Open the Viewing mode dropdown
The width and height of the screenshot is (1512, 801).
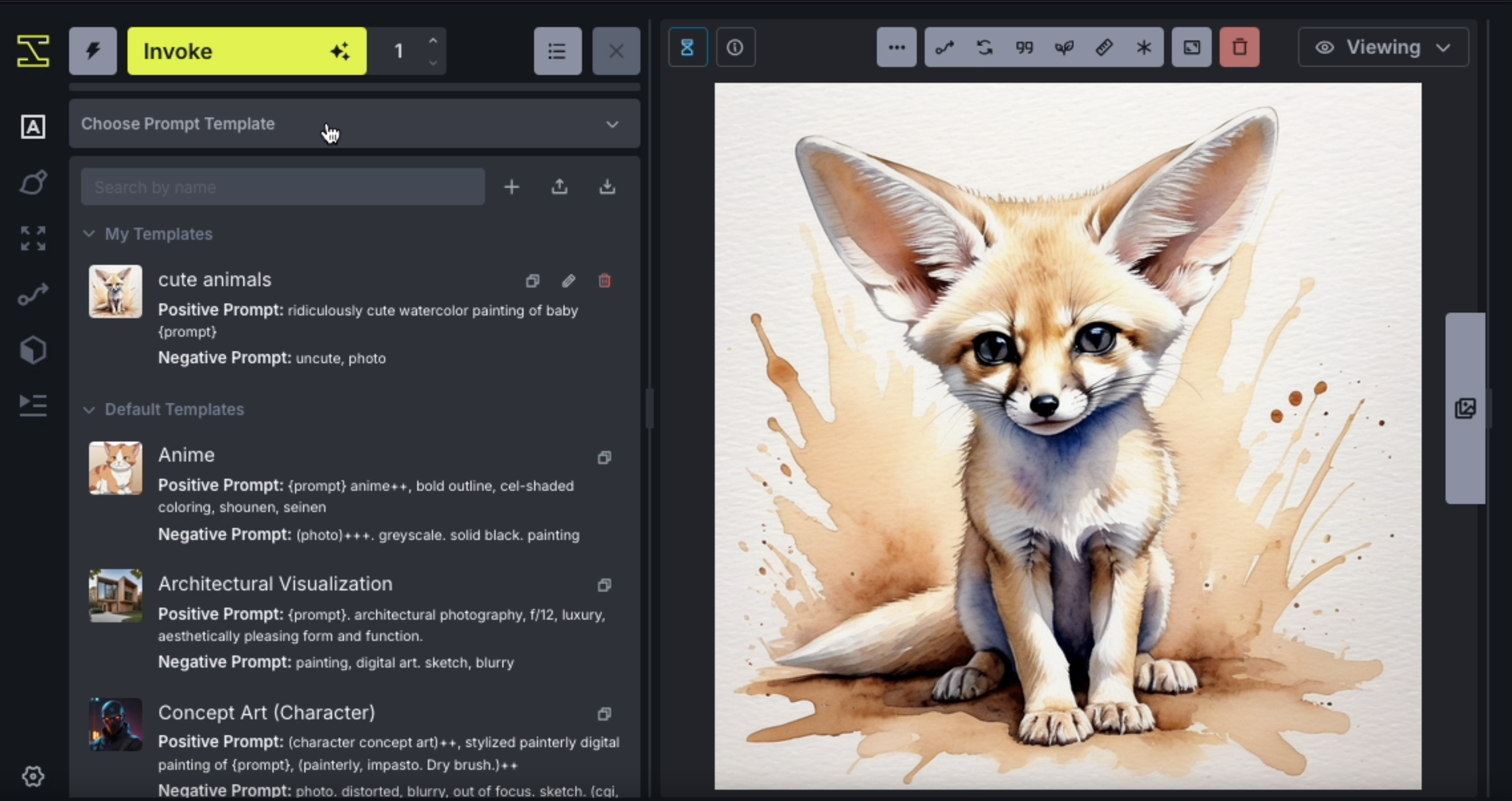click(x=1383, y=47)
